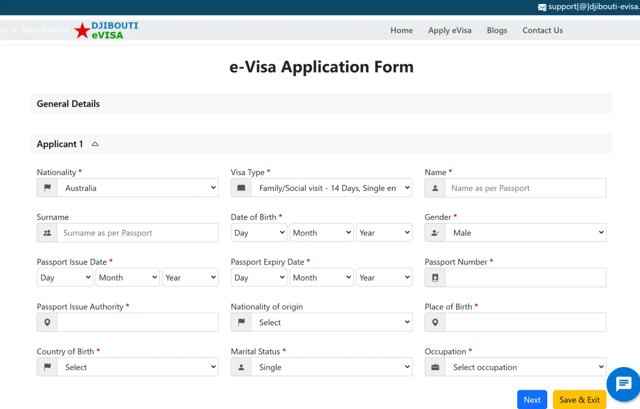Screen dimensions: 640x409
Task: Click the chat support bubble icon
Action: (x=623, y=384)
